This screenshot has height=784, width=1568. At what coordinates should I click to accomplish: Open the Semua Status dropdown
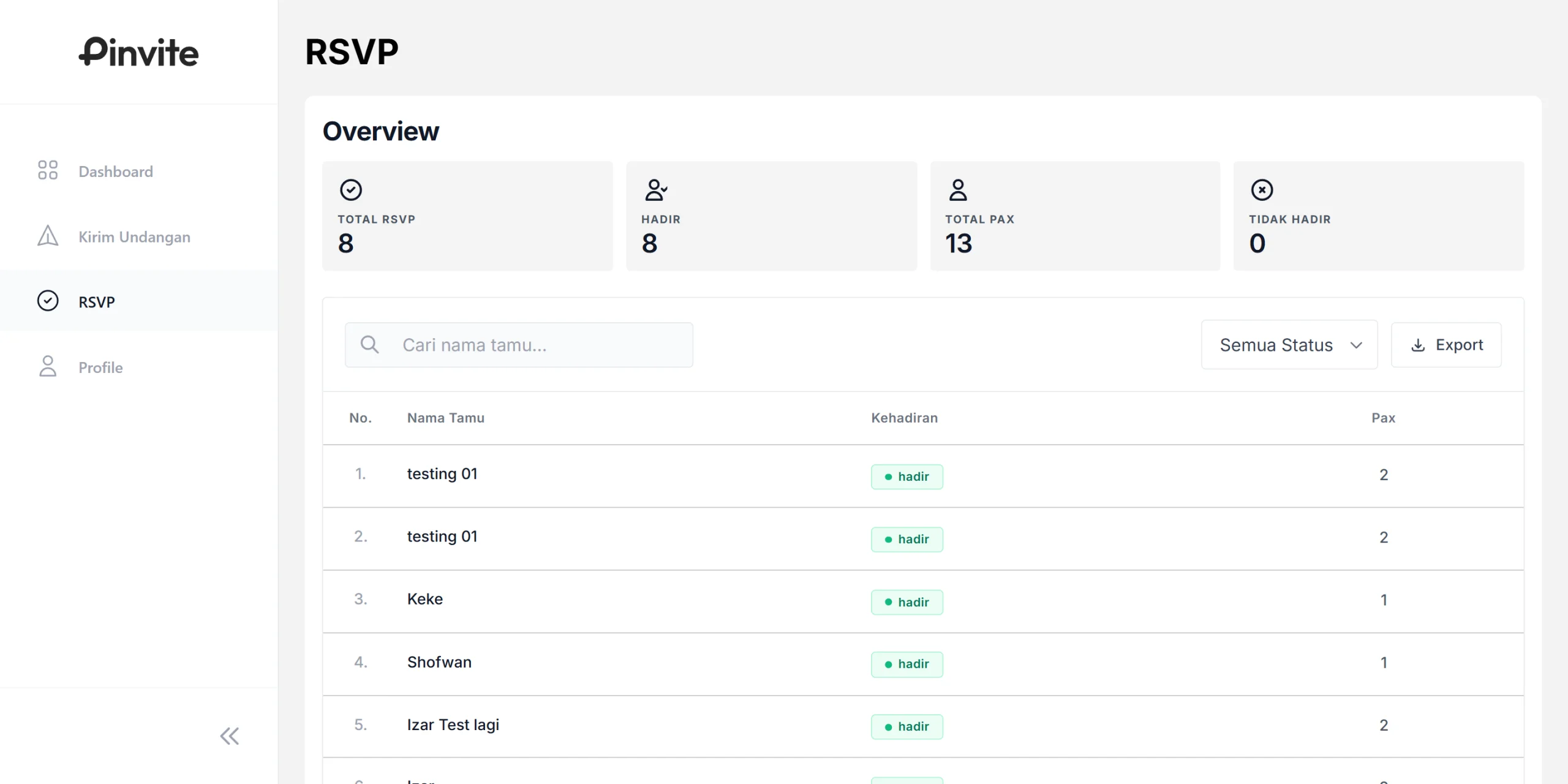tap(1276, 345)
